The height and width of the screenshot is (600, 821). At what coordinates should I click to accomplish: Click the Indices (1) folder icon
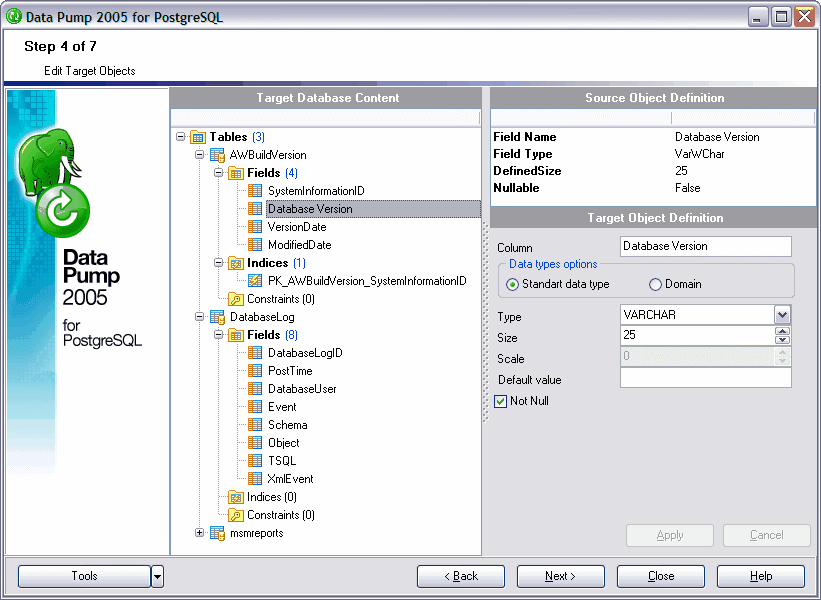236,263
